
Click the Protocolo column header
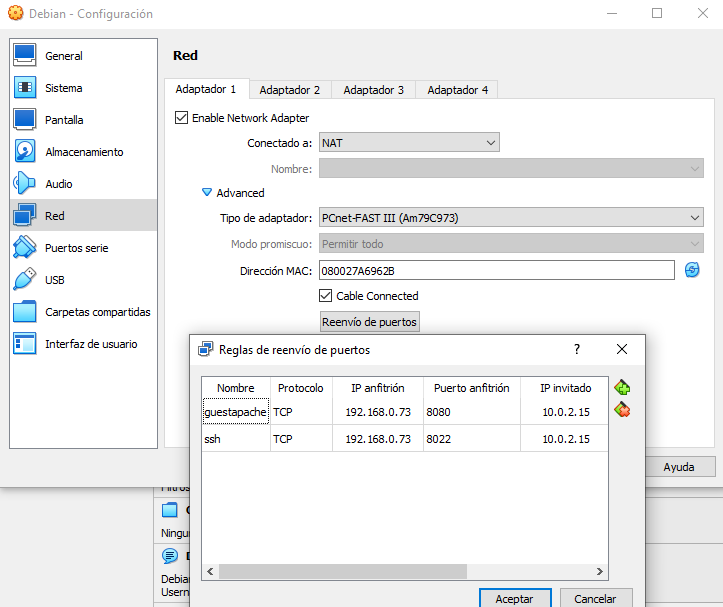click(x=301, y=388)
